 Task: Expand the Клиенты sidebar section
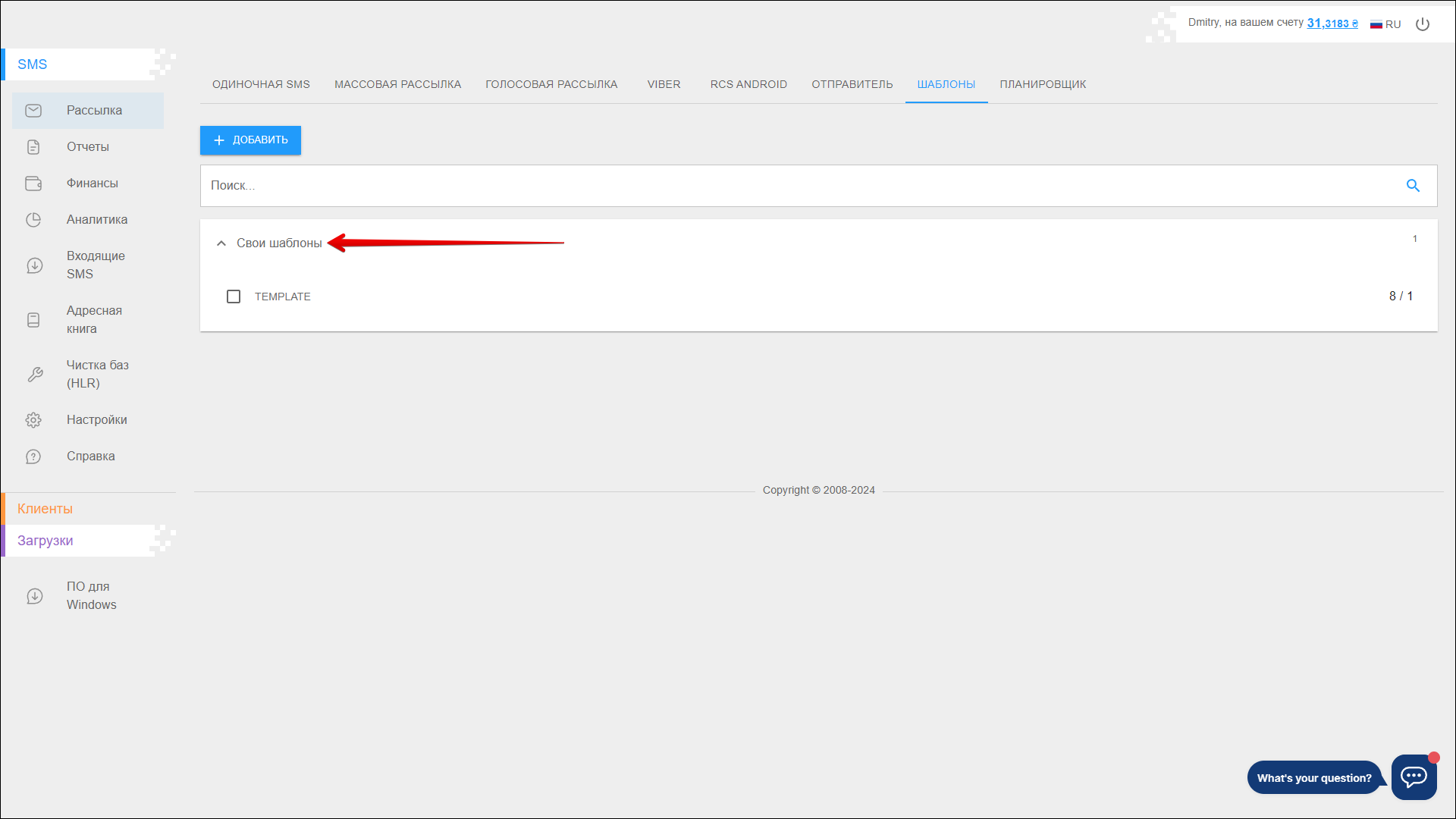(x=45, y=509)
